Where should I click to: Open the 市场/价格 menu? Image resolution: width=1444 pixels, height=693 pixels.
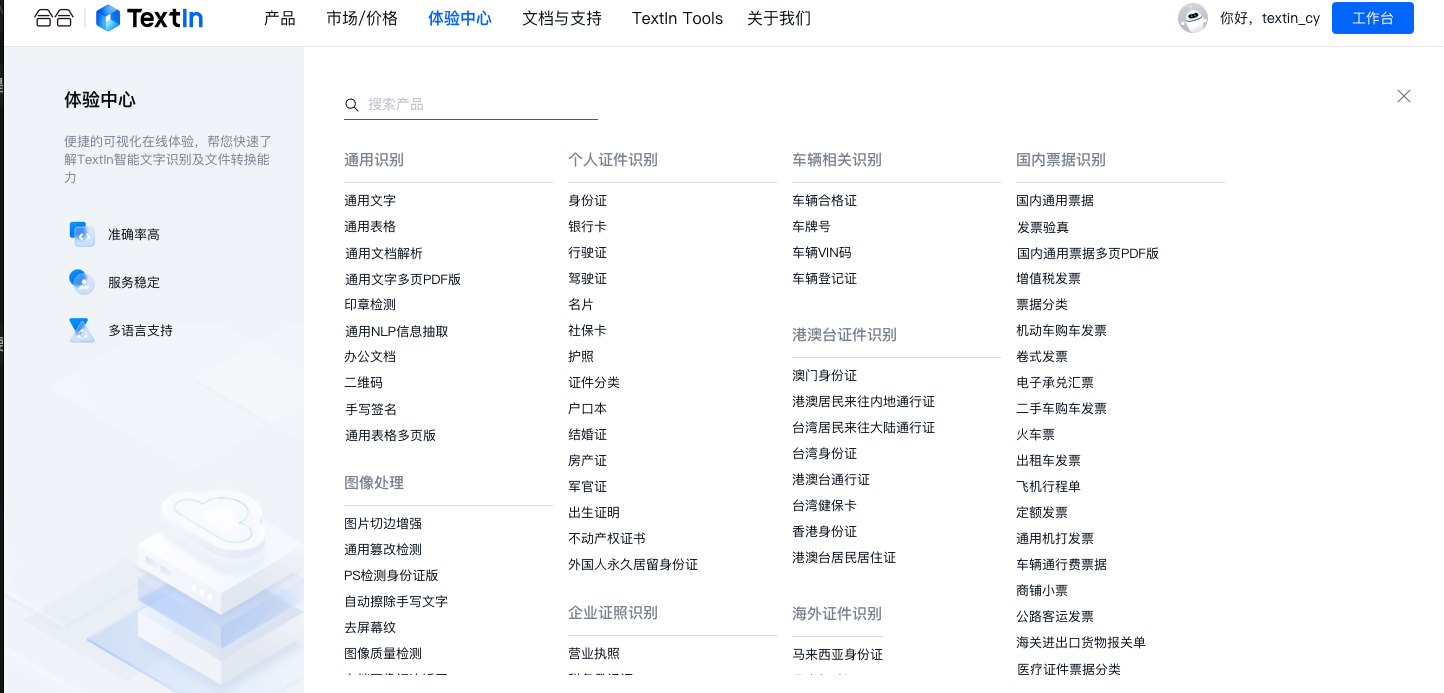point(362,18)
